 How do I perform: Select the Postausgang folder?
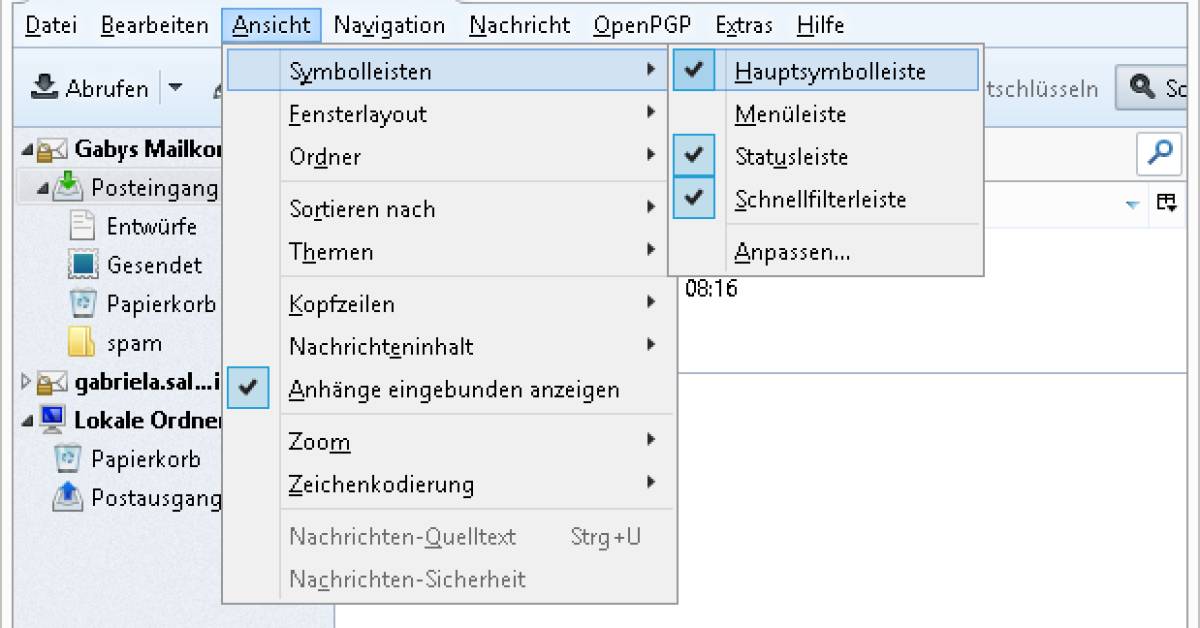tap(156, 497)
